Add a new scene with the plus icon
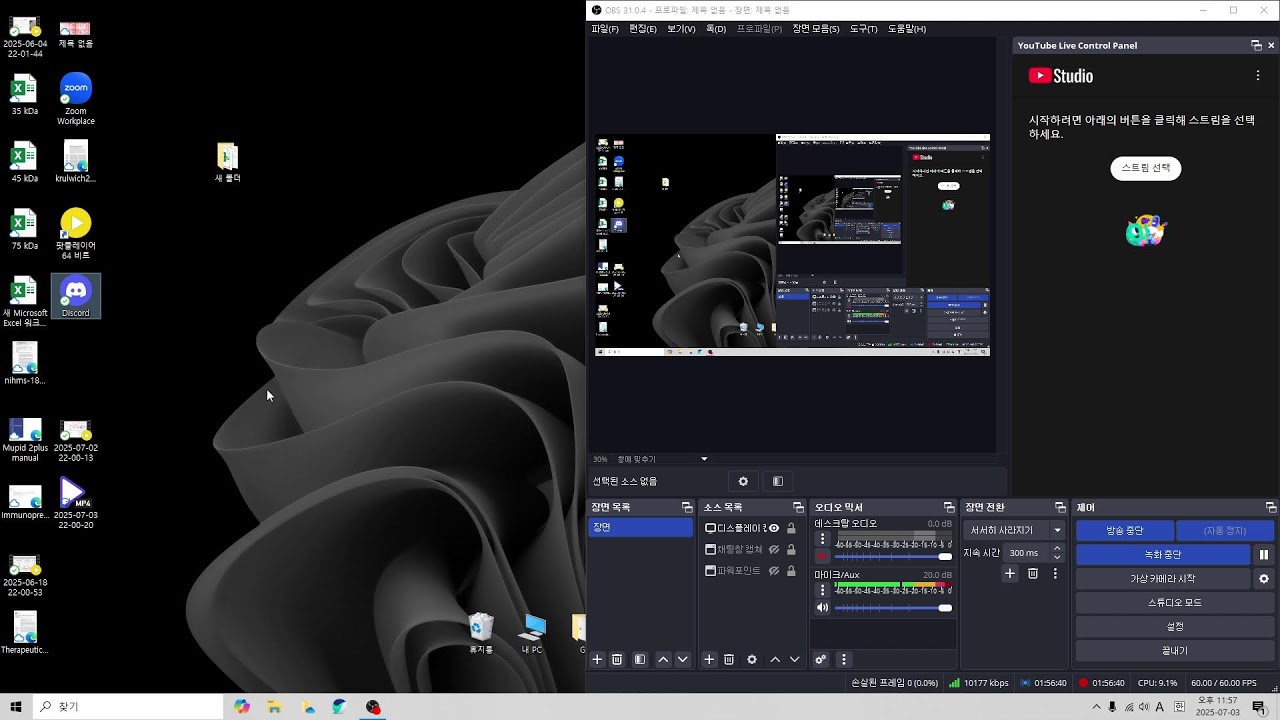Screen dimensions: 1280x720 coord(597,660)
